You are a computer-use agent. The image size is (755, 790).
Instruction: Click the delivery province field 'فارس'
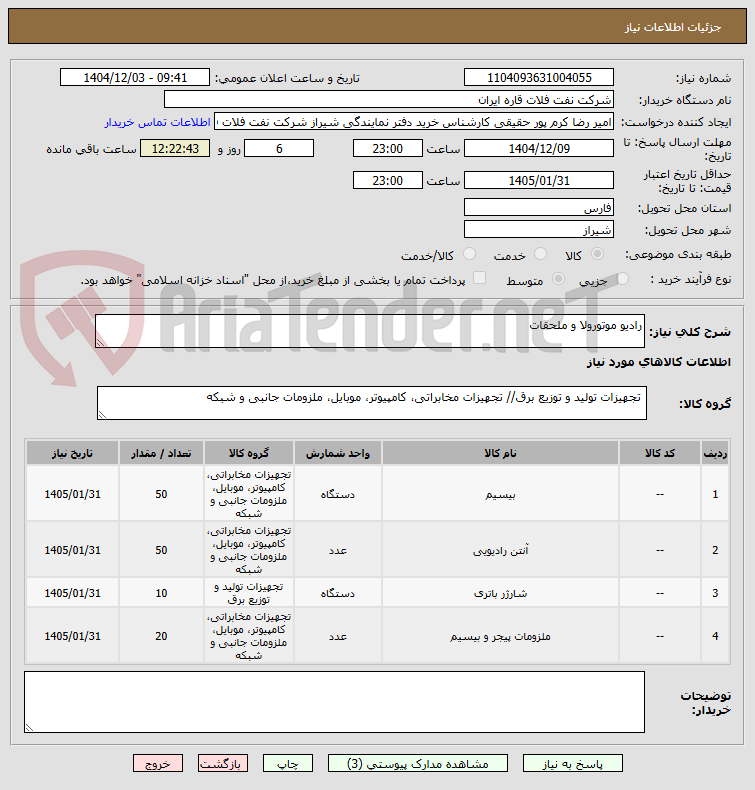click(538, 208)
